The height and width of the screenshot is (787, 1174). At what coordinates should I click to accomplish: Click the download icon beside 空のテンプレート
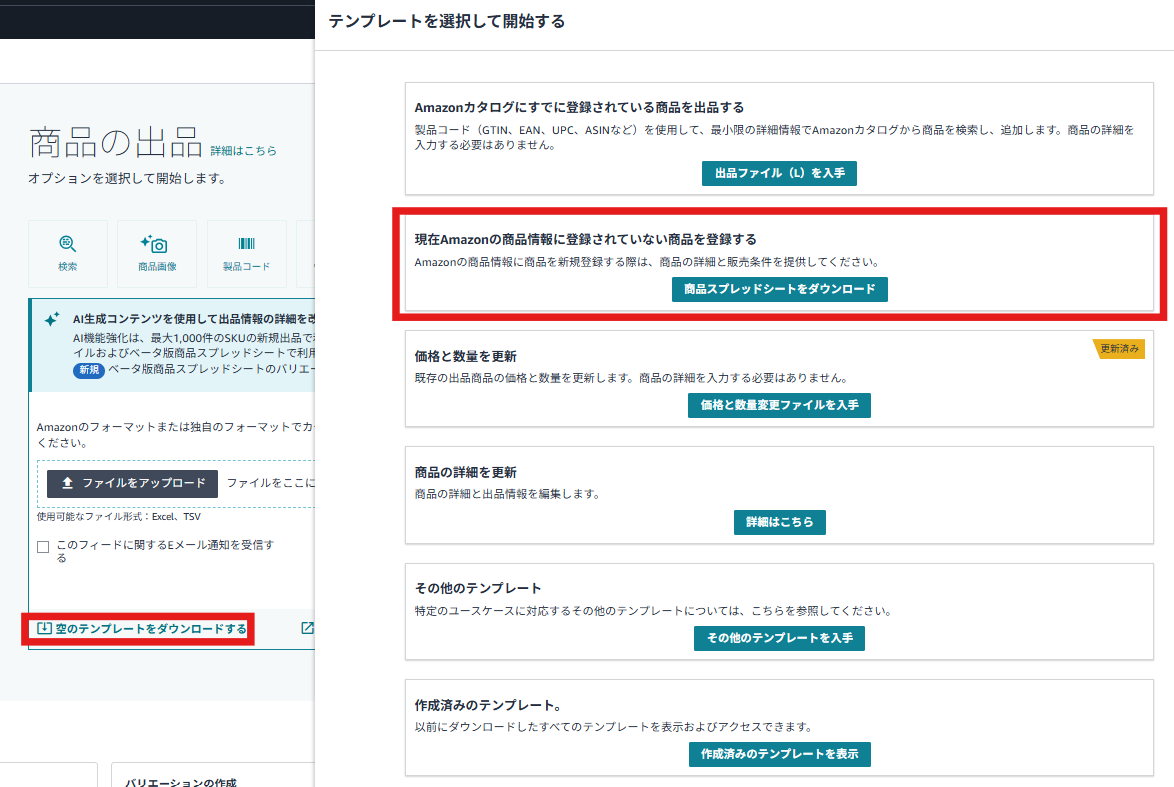pos(44,628)
